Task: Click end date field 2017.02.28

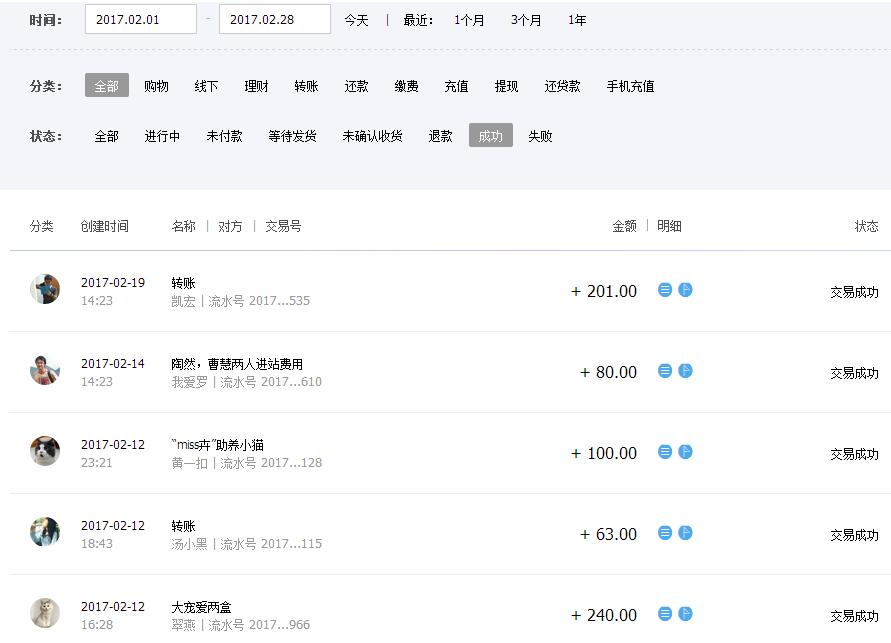Action: tap(274, 19)
